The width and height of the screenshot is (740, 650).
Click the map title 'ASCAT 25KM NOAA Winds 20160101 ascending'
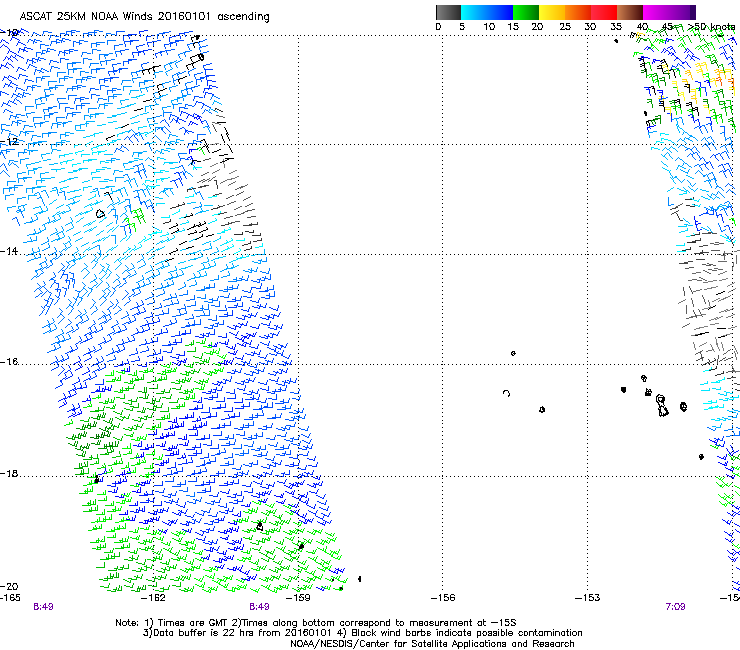tap(144, 17)
